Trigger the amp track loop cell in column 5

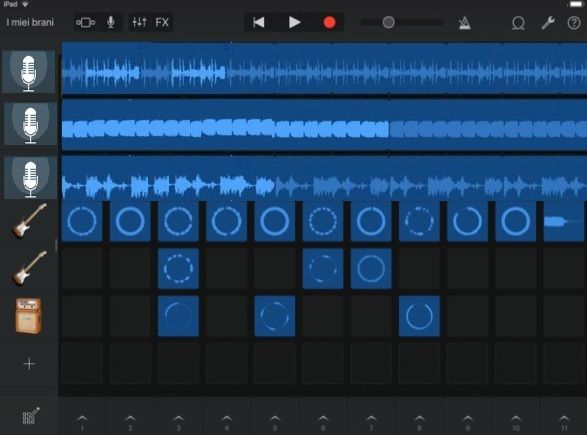coord(275,316)
